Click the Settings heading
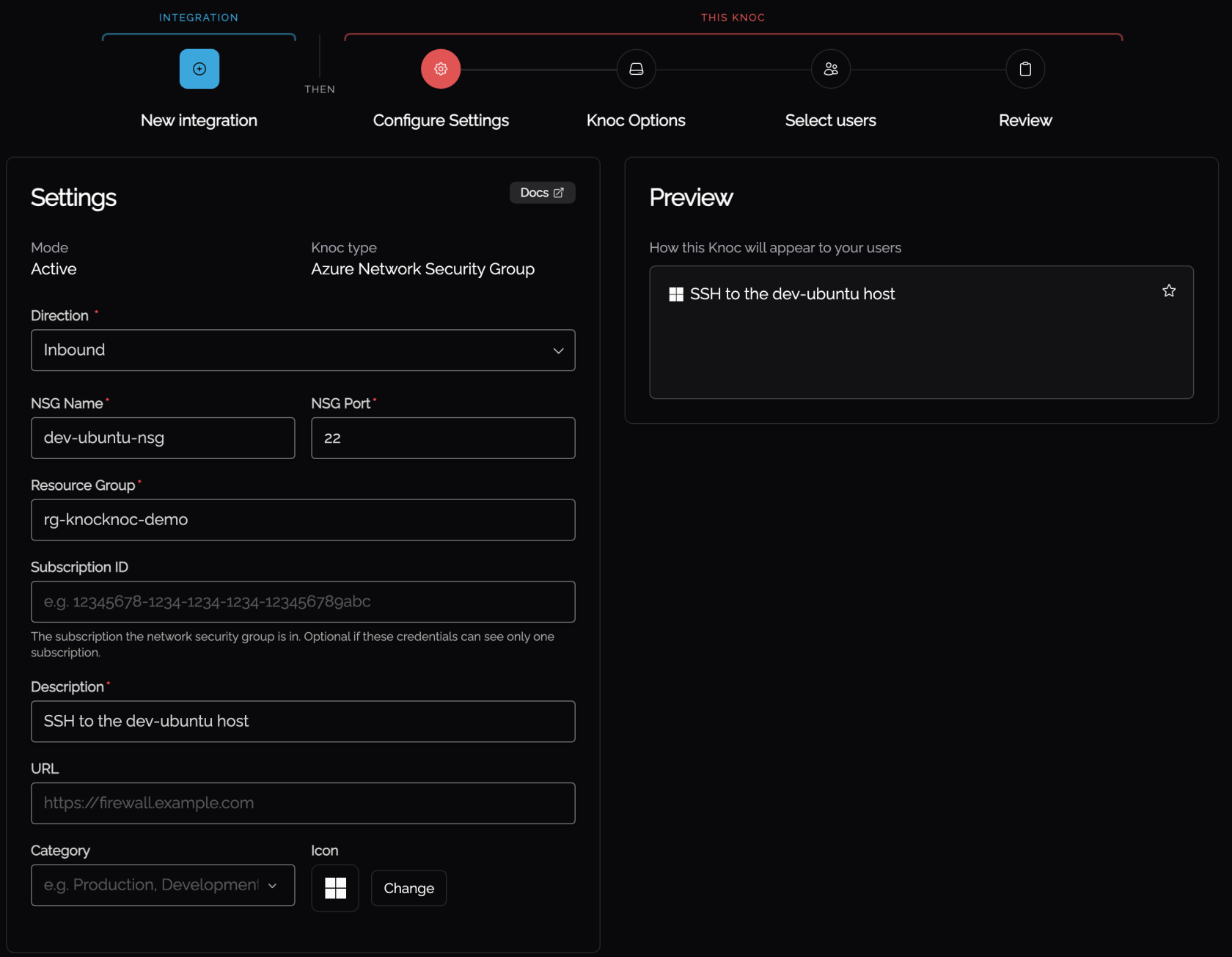This screenshot has height=957, width=1232. coord(73,198)
